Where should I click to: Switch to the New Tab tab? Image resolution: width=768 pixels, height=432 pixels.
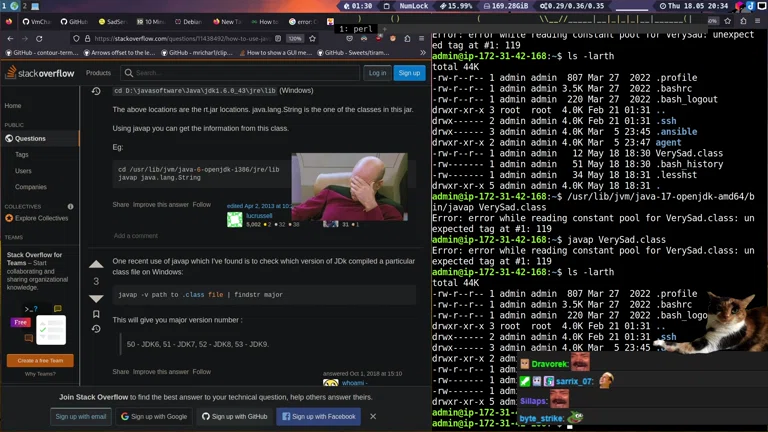coord(227,22)
